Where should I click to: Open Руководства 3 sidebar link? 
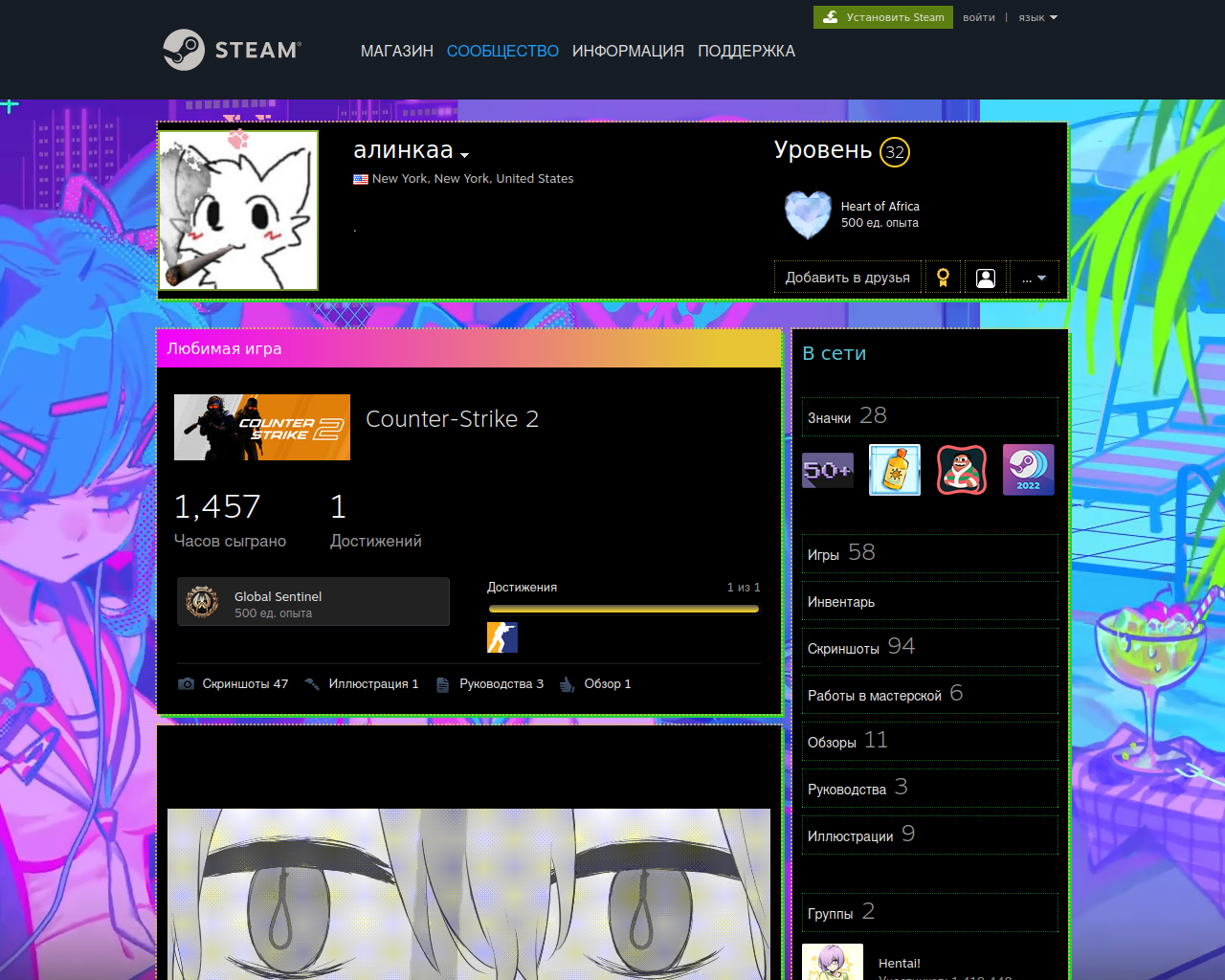coord(930,789)
